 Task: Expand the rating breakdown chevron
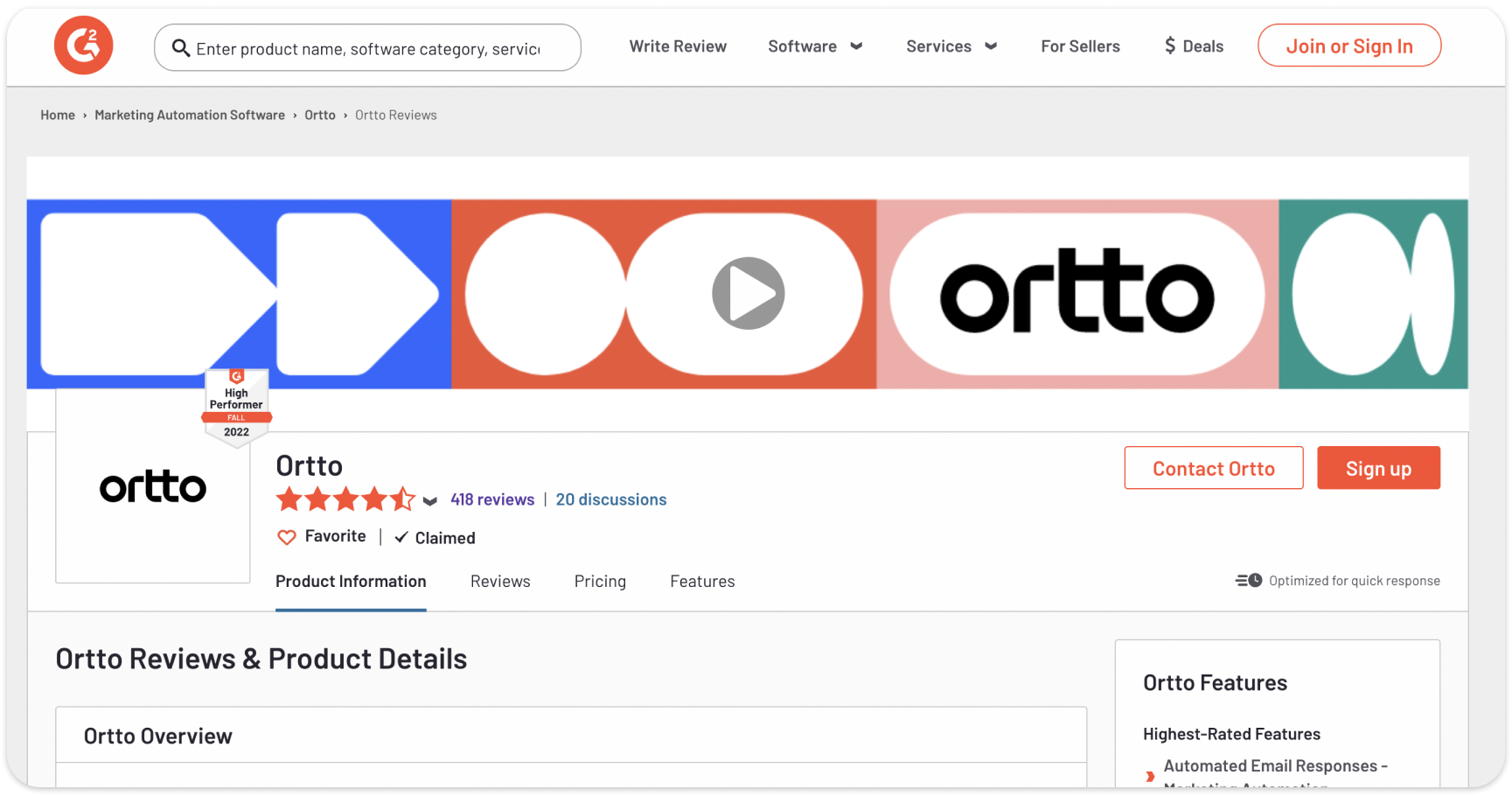(429, 501)
